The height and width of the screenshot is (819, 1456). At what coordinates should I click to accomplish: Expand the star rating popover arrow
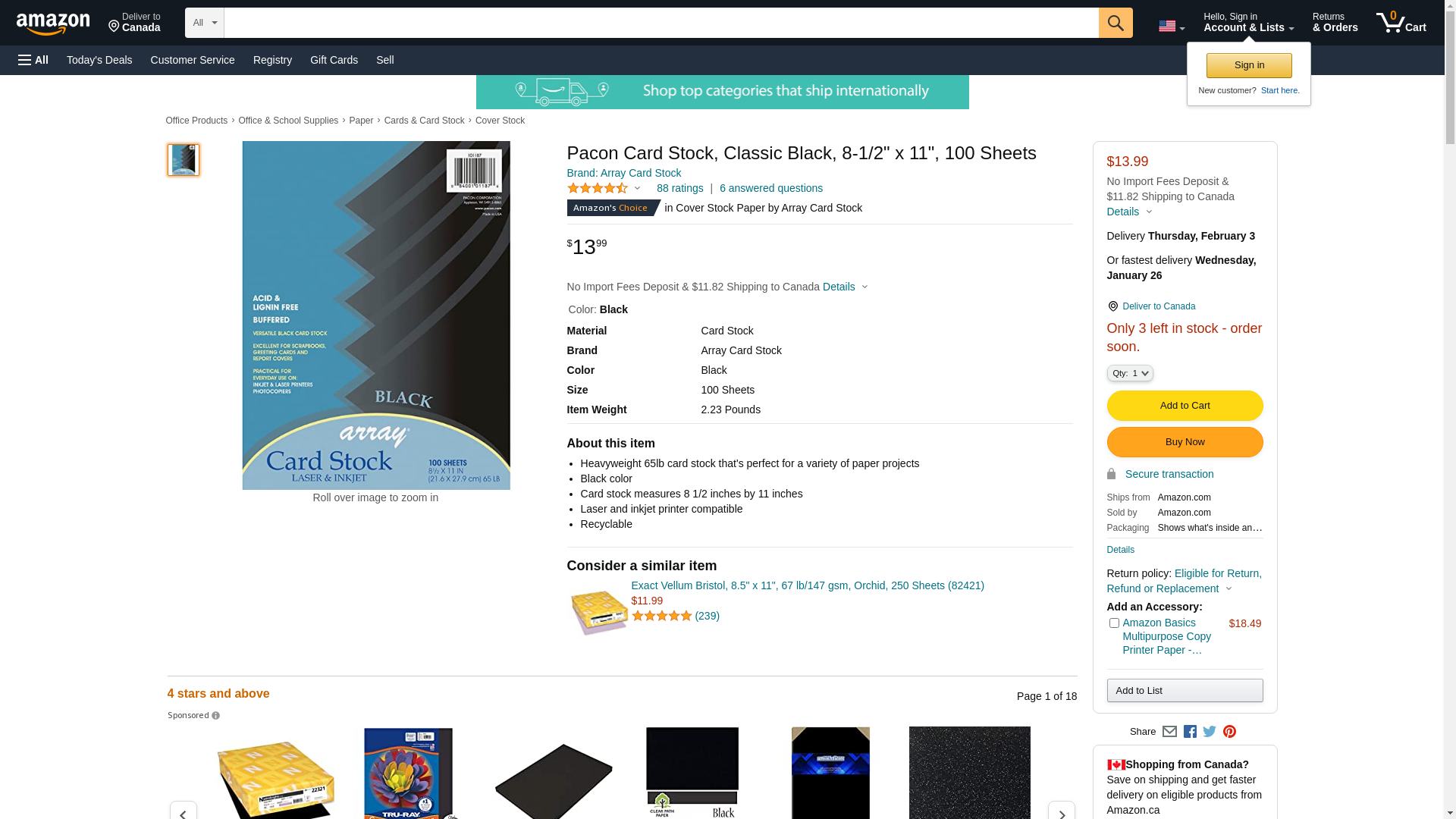pyautogui.click(x=637, y=189)
